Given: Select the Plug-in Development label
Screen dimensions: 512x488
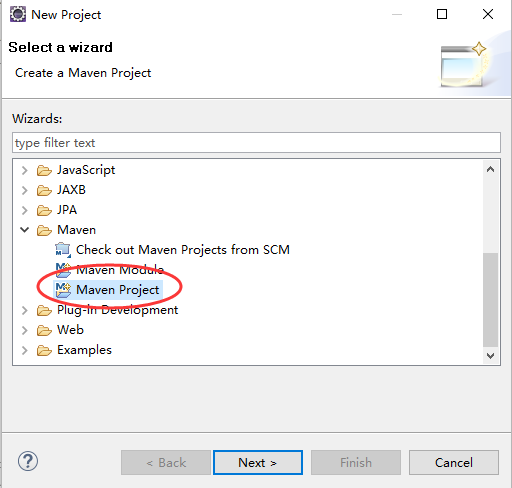Looking at the screenshot, I should [118, 310].
